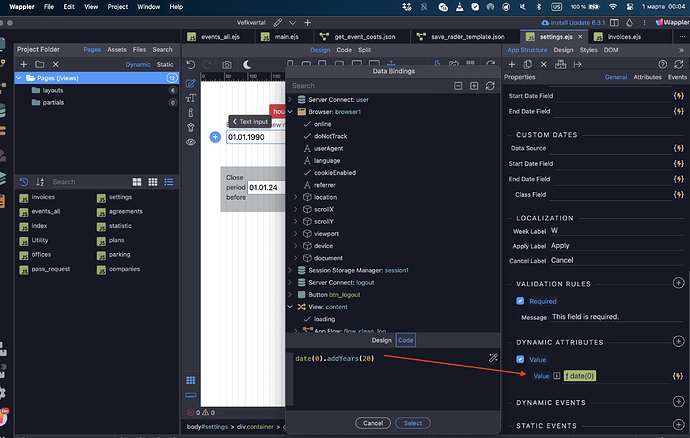Image resolution: width=690 pixels, height=438 pixels.
Task: Click the edit pencil tool in design sidebar
Action: [x=191, y=83]
